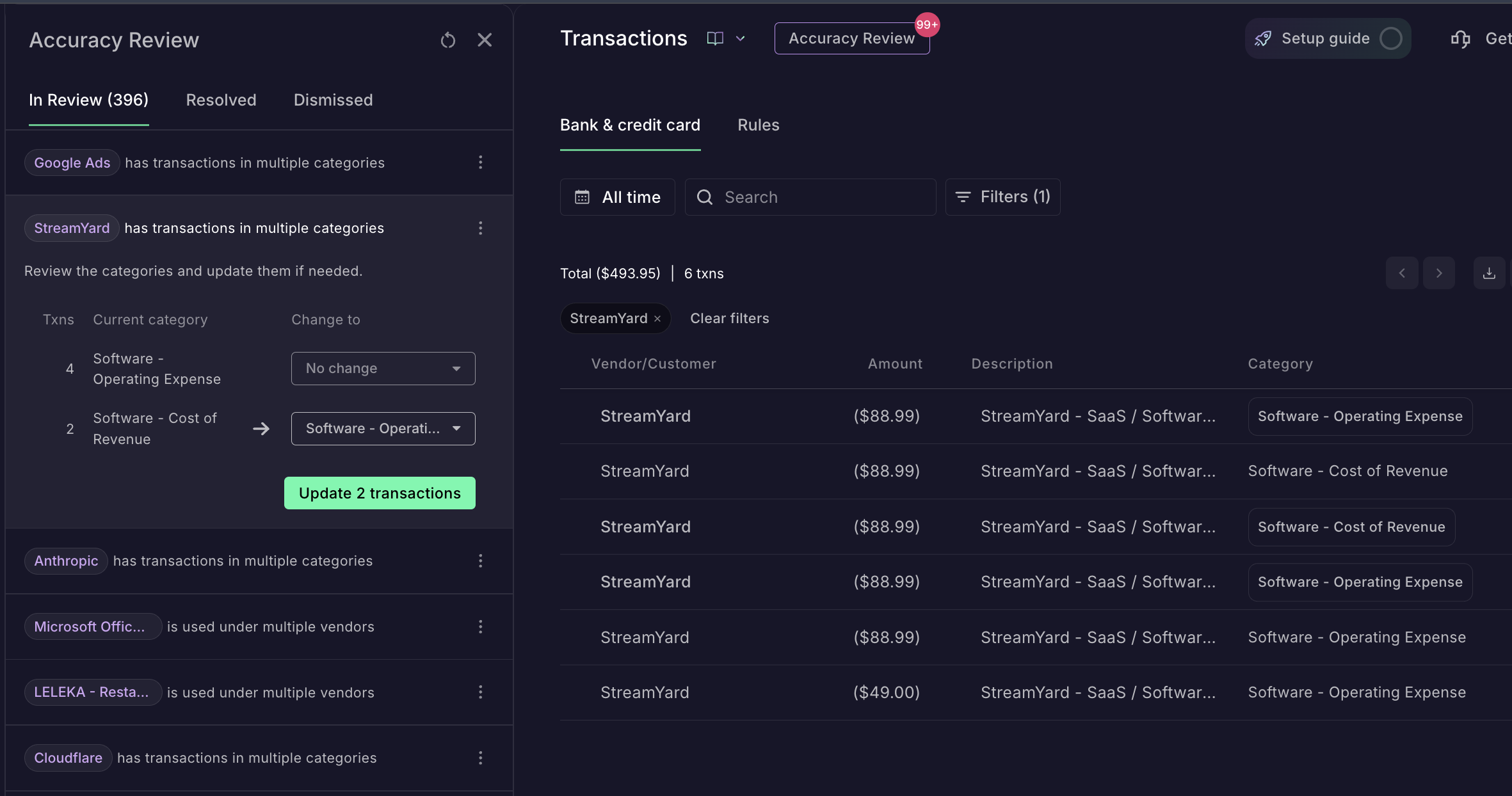Click the Total ($493.95) summary text

(610, 274)
